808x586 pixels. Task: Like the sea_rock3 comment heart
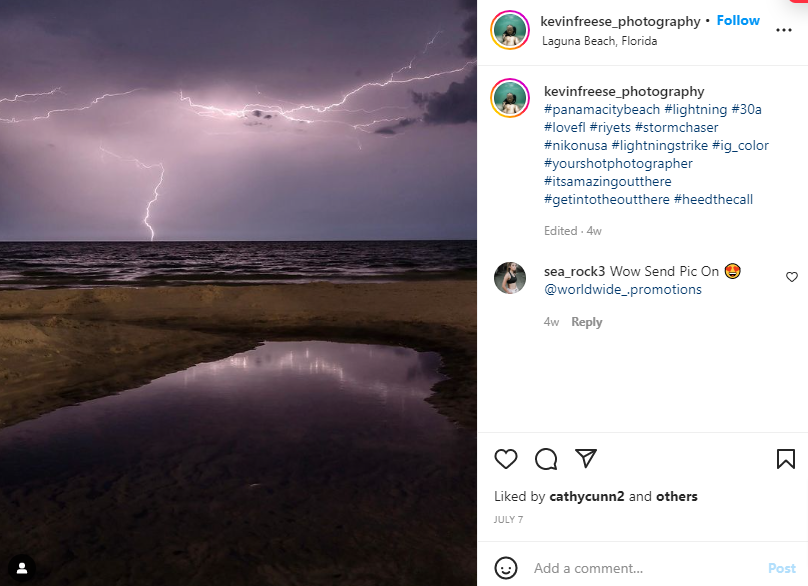(792, 277)
